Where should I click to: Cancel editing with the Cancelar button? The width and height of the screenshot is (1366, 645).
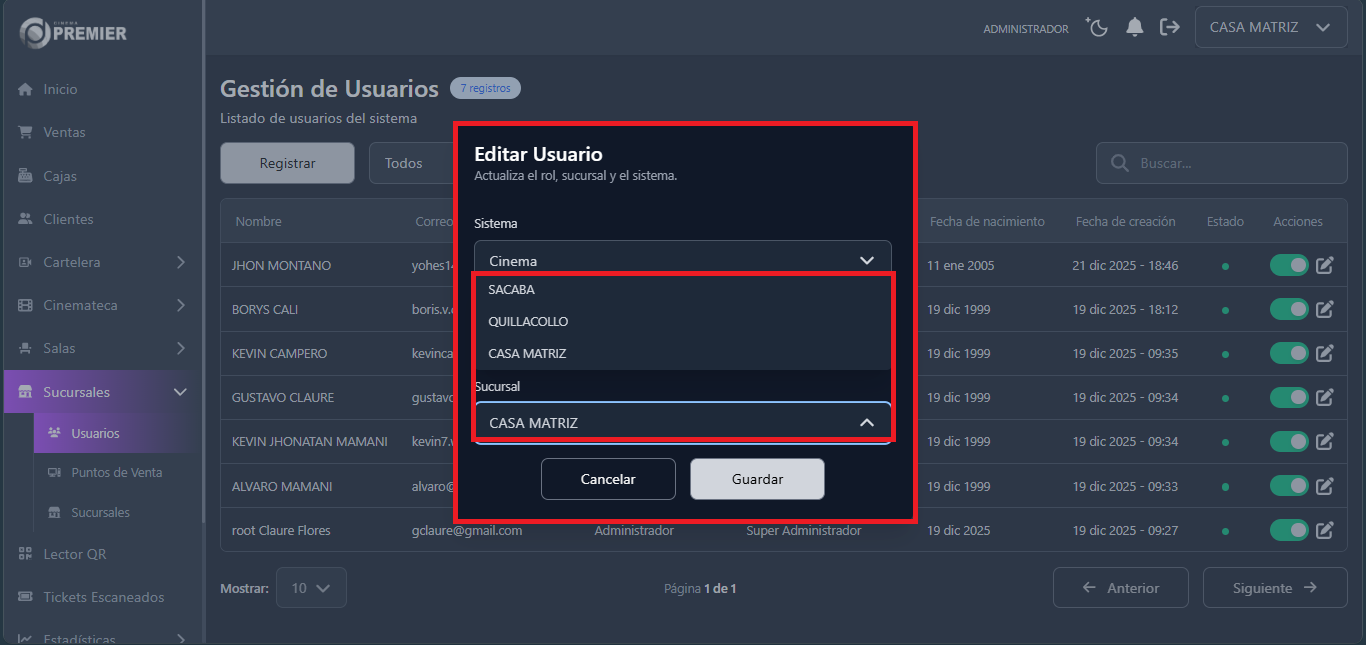608,479
